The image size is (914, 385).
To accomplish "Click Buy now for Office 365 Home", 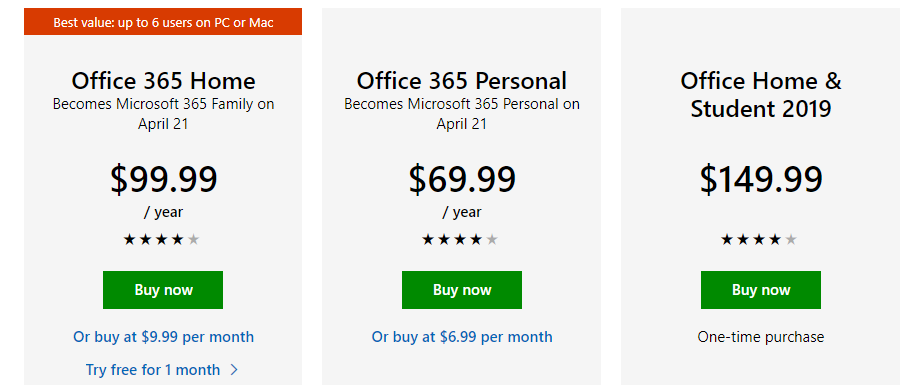I will pos(163,290).
